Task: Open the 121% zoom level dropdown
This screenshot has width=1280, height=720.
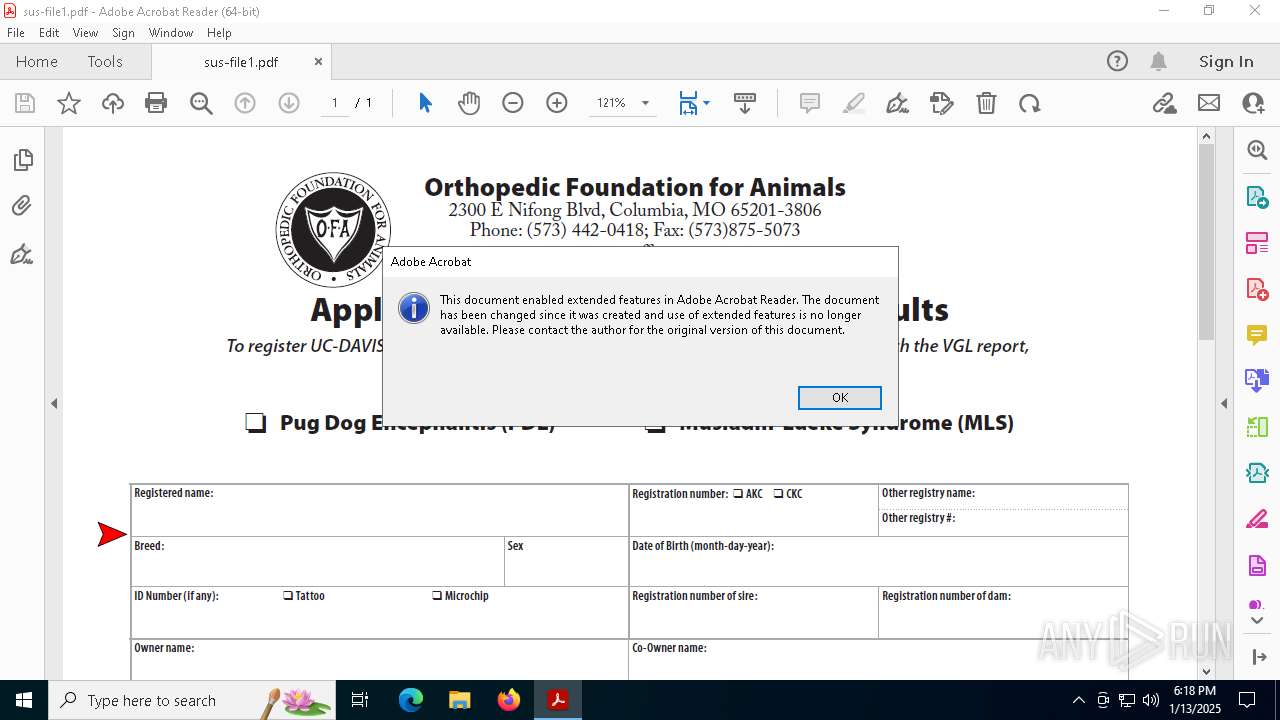Action: pos(645,103)
